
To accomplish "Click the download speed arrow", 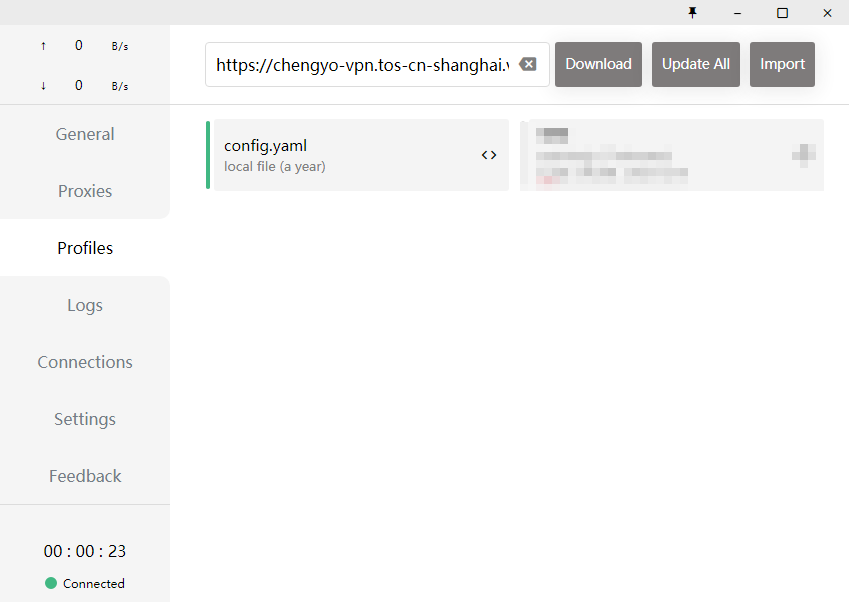I will 43,86.
